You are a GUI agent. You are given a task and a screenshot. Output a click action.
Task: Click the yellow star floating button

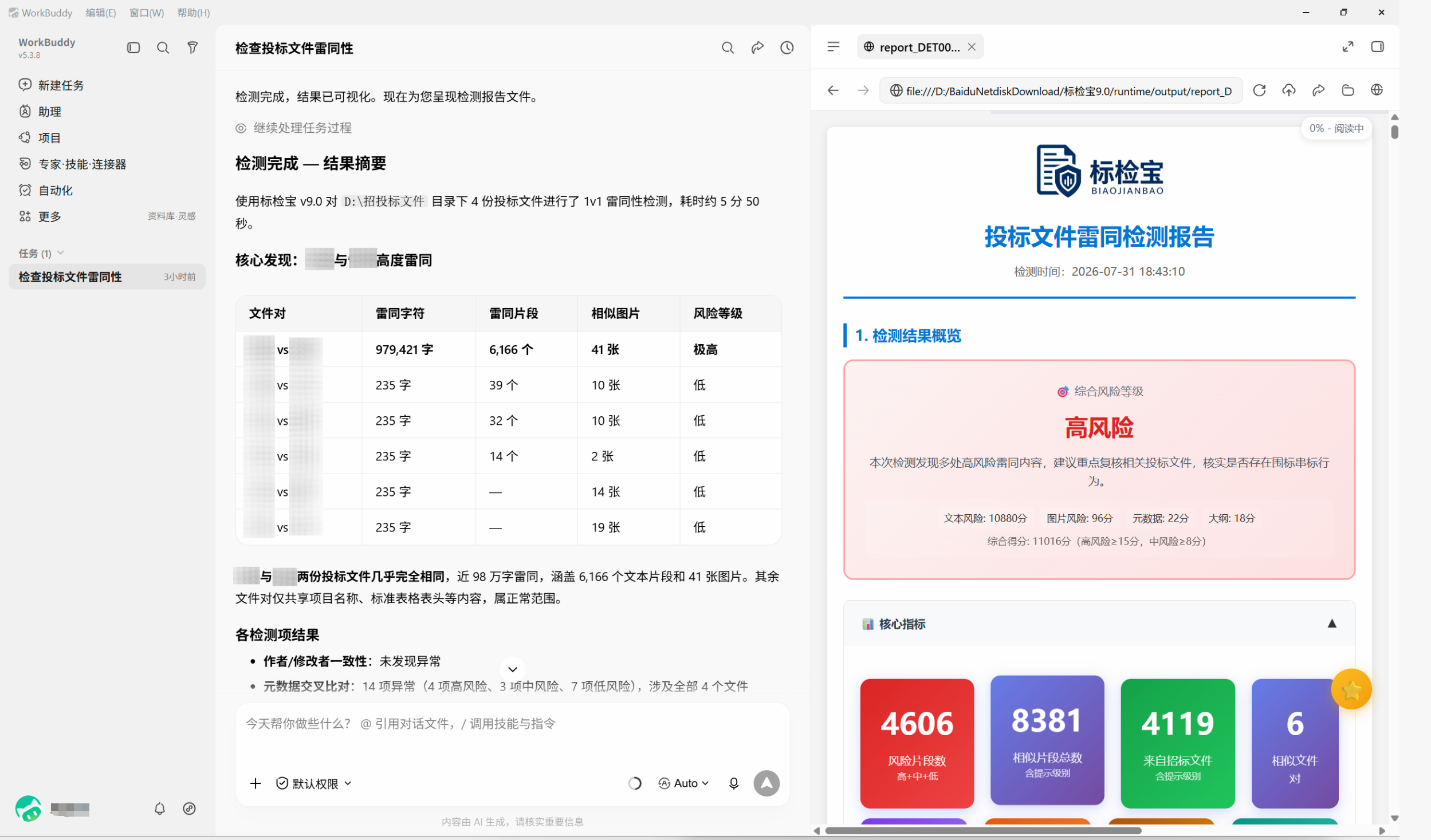1351,689
